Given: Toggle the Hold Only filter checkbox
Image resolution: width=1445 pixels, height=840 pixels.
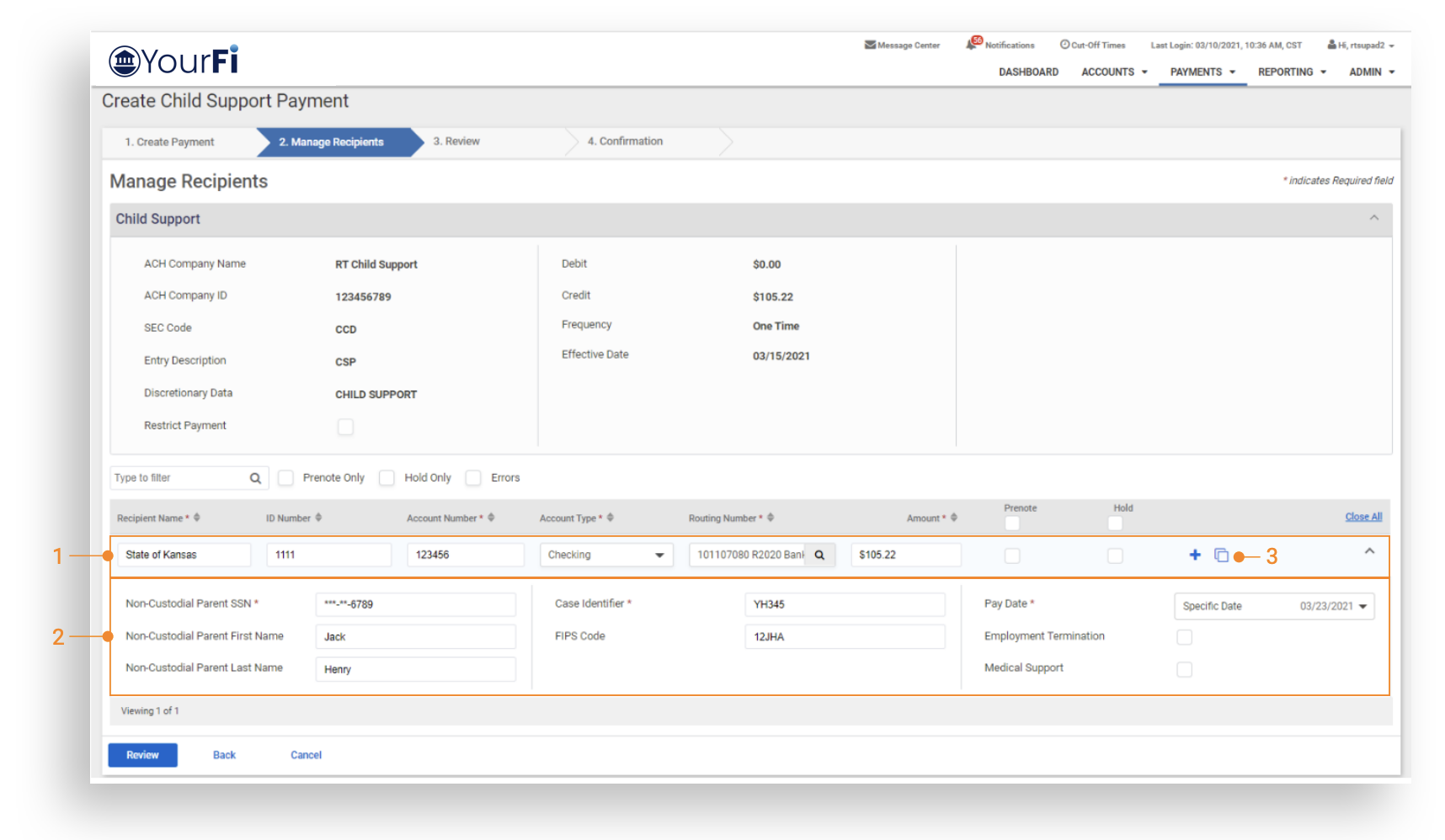Looking at the screenshot, I should [387, 478].
